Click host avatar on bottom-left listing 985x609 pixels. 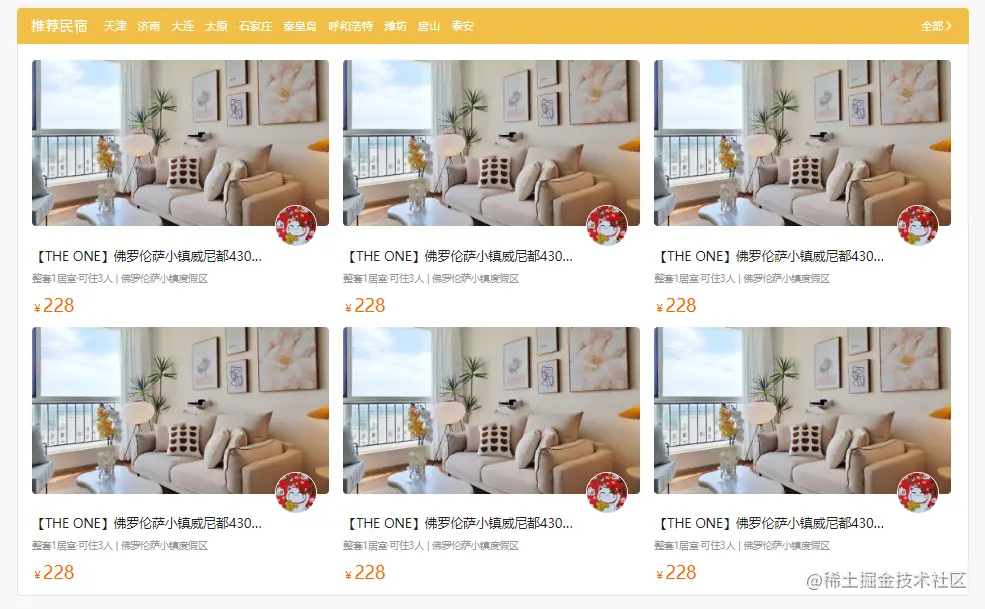coord(296,492)
